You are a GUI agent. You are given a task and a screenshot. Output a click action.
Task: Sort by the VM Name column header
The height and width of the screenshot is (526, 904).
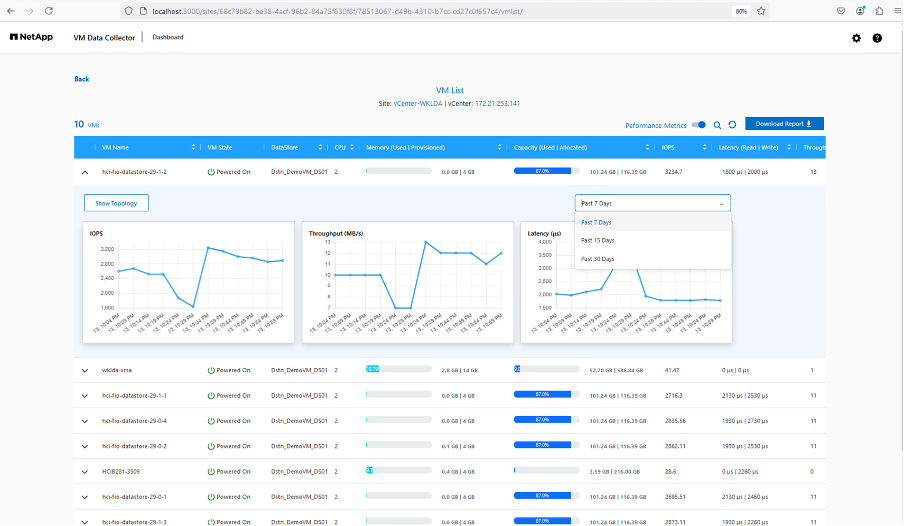pyautogui.click(x=115, y=147)
